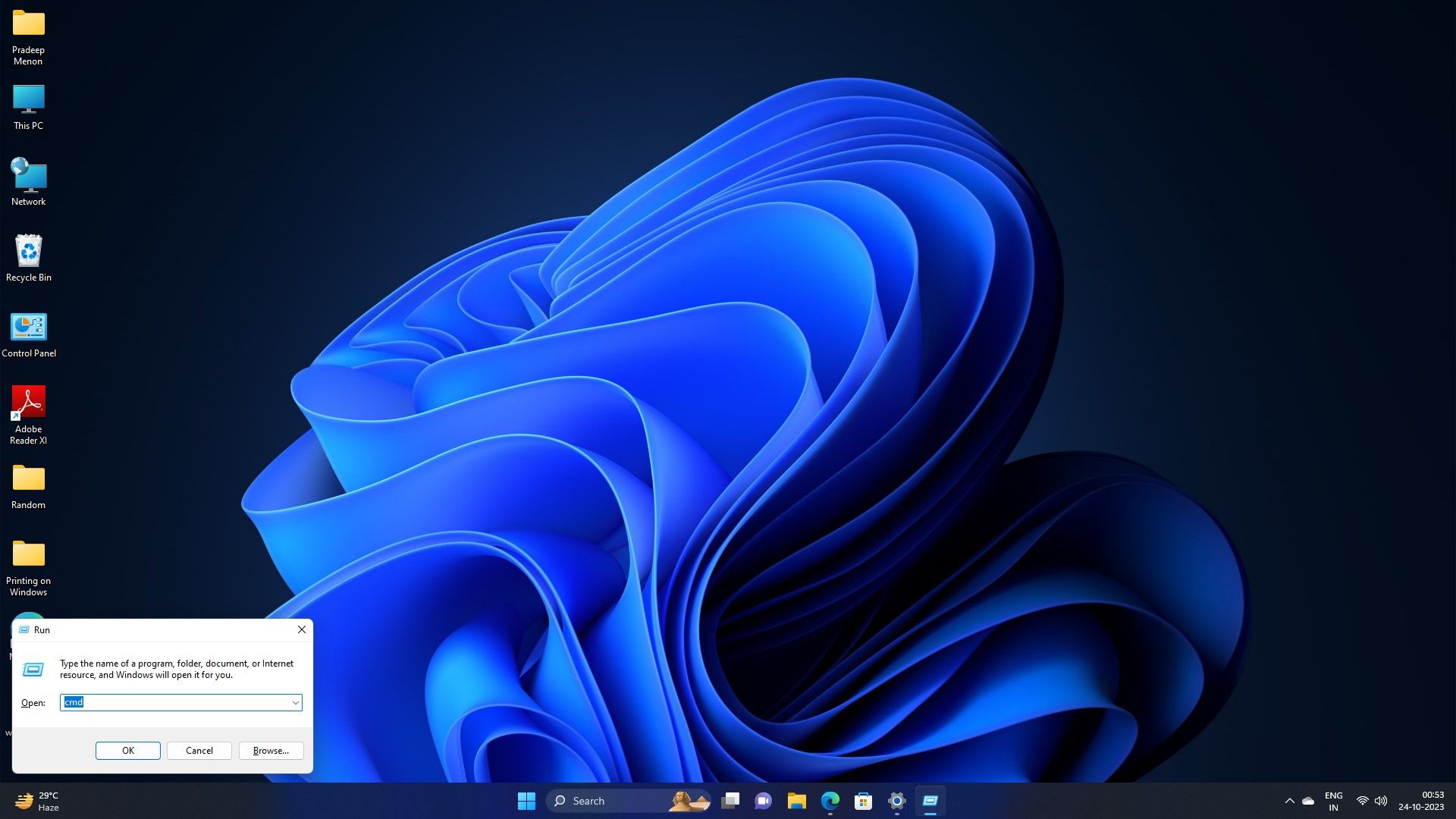This screenshot has height=819, width=1456.
Task: Expand hidden system tray icons
Action: click(x=1289, y=800)
